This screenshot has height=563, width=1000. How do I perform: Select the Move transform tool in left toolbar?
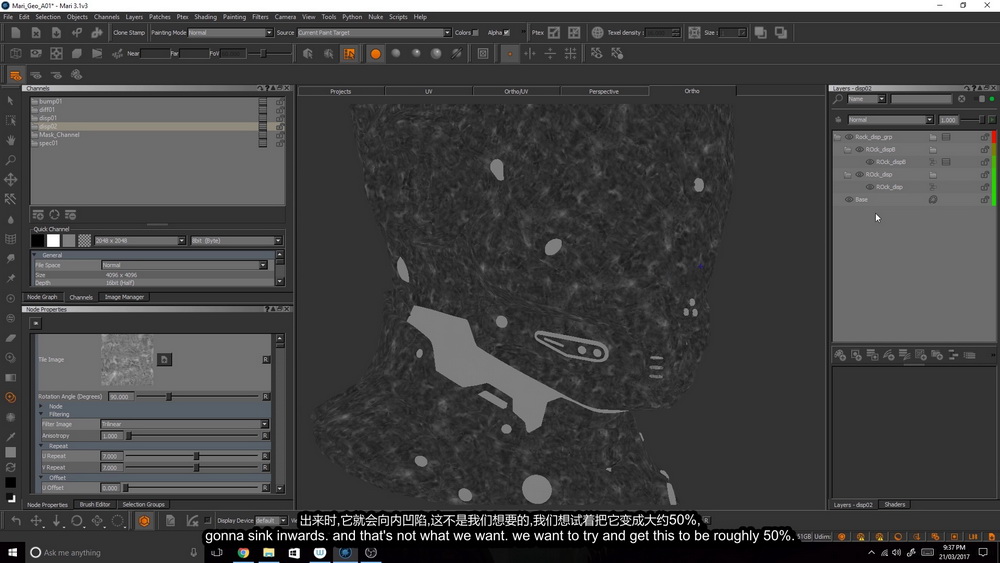10,179
